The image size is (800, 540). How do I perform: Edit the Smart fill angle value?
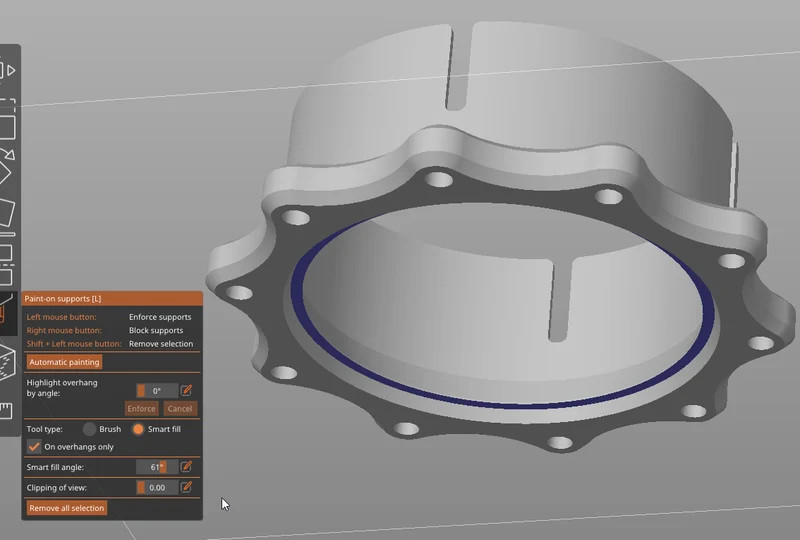[x=186, y=467]
